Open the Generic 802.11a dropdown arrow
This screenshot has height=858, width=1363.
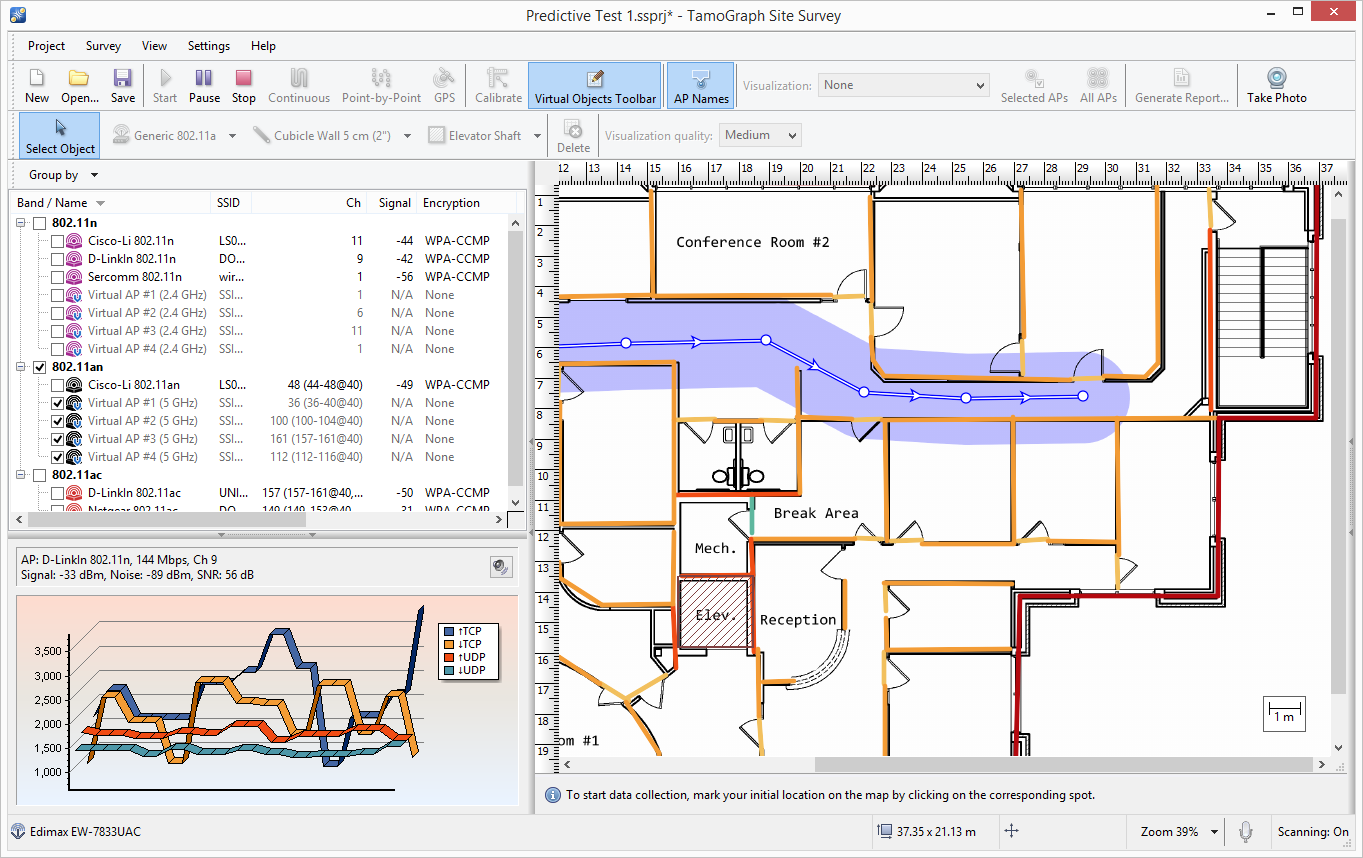coord(233,136)
